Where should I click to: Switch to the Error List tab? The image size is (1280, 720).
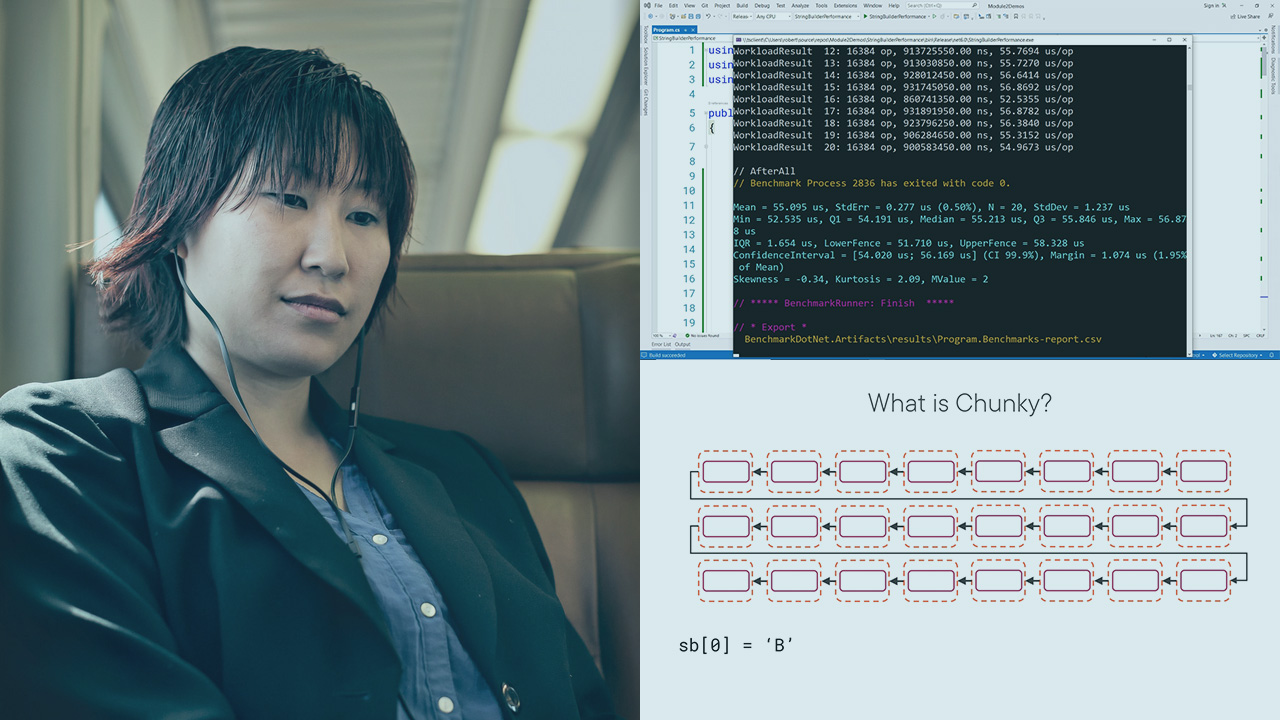[661, 344]
